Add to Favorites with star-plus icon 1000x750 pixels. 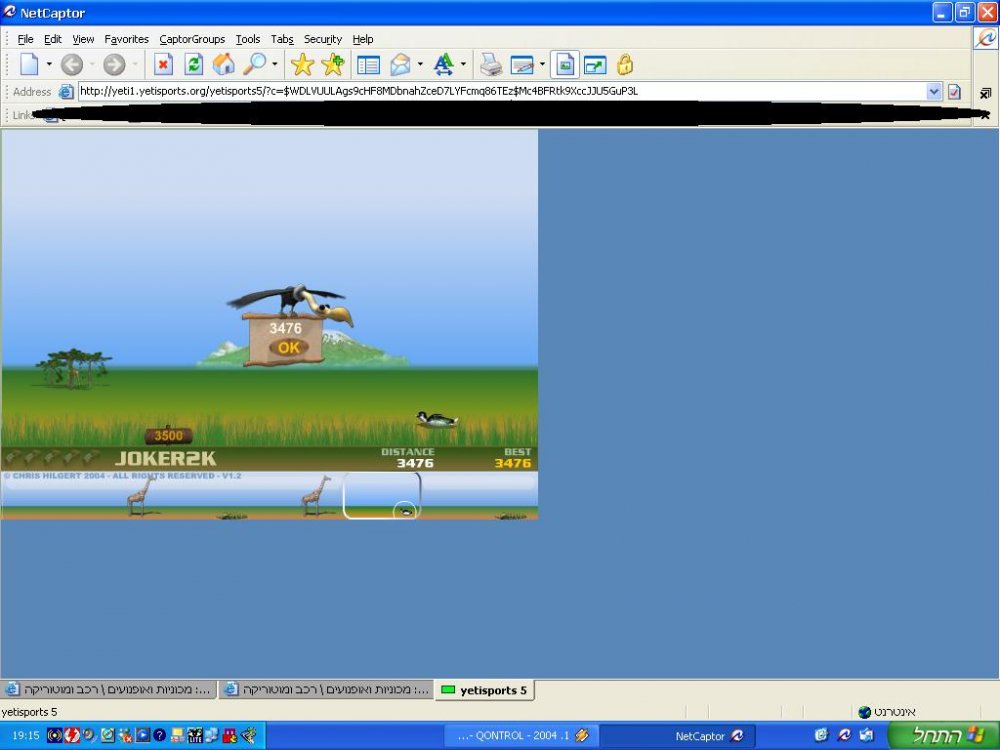[x=333, y=64]
